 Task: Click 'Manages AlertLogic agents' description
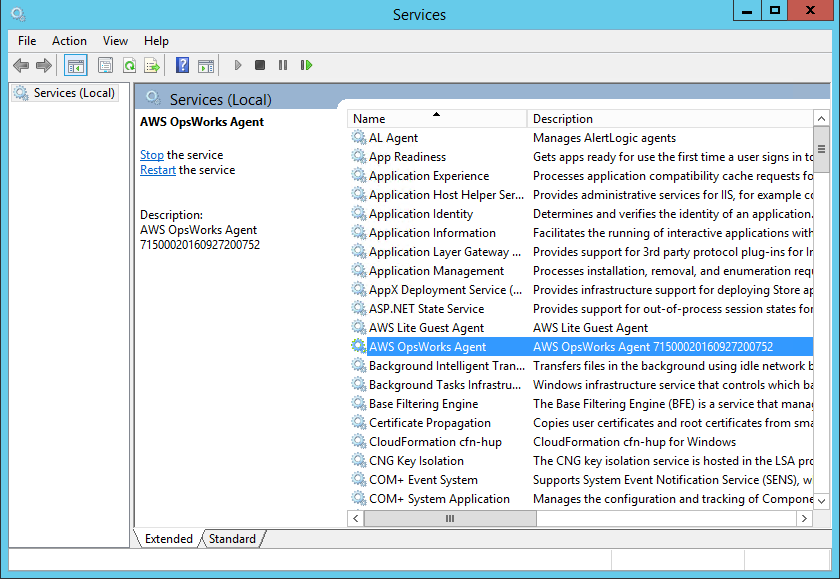(604, 138)
